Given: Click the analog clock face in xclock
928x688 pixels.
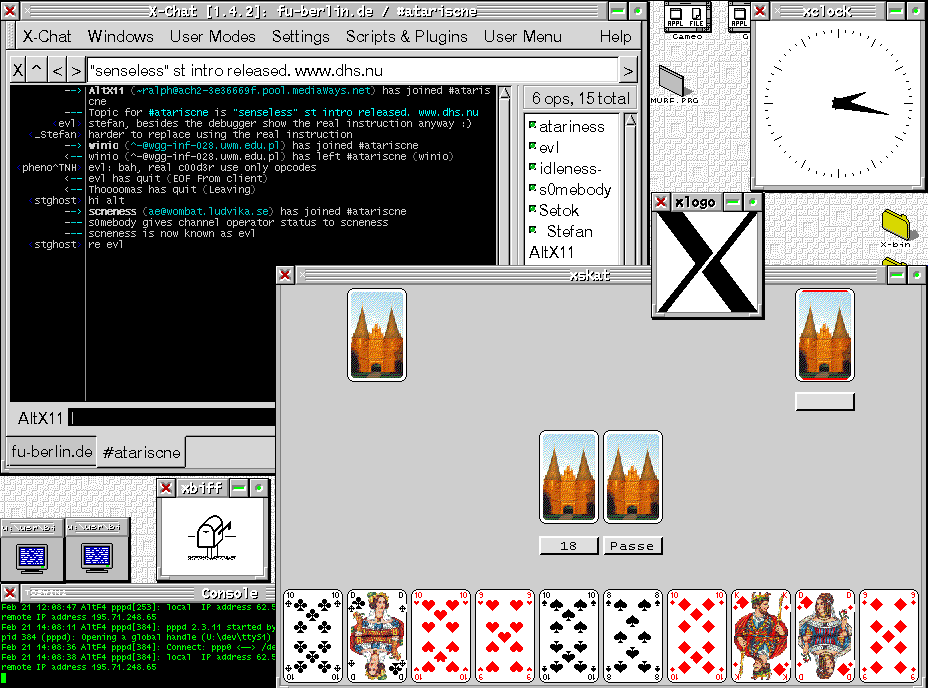Looking at the screenshot, I should (x=838, y=104).
